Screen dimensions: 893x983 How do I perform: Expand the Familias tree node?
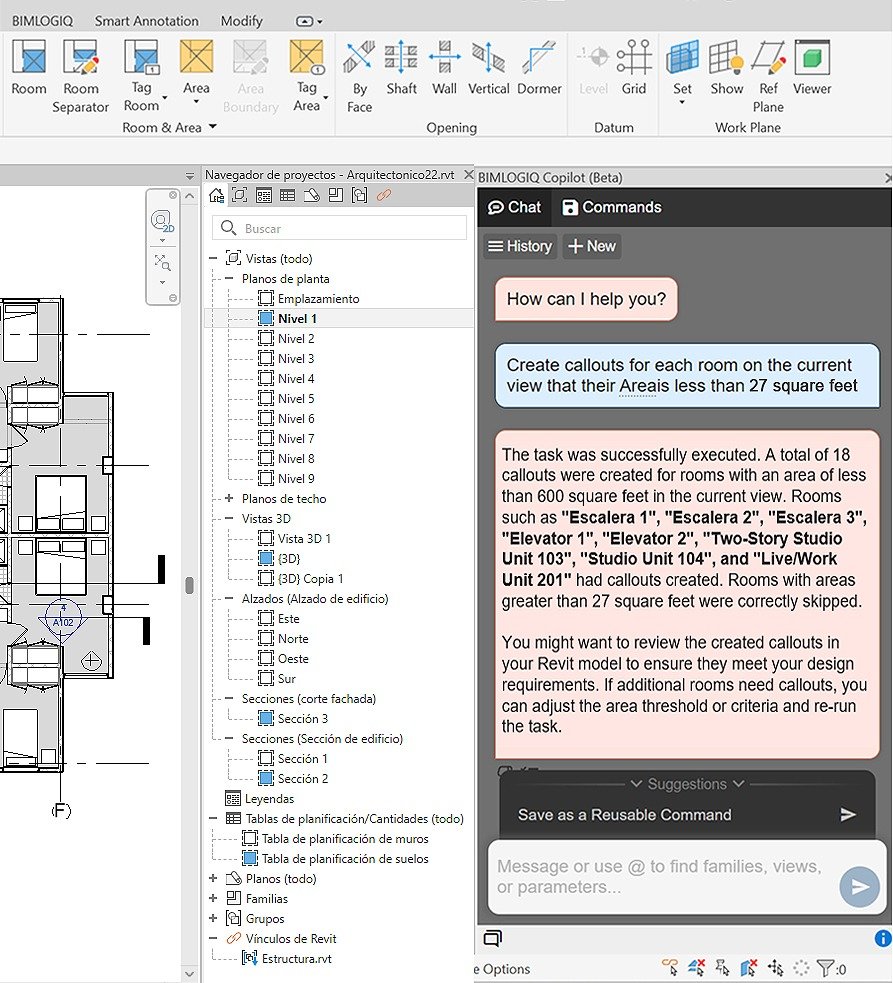tap(213, 898)
